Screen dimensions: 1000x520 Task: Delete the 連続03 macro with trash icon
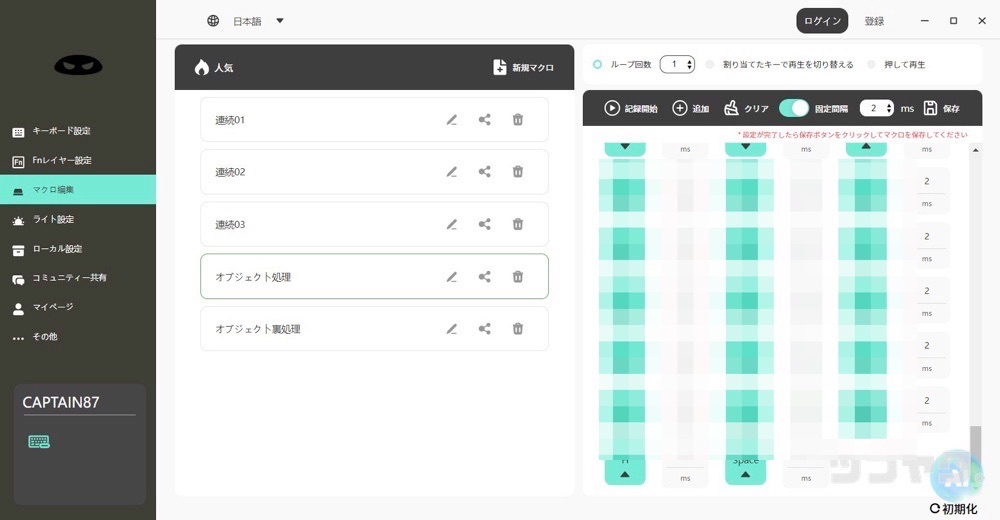[x=518, y=225]
